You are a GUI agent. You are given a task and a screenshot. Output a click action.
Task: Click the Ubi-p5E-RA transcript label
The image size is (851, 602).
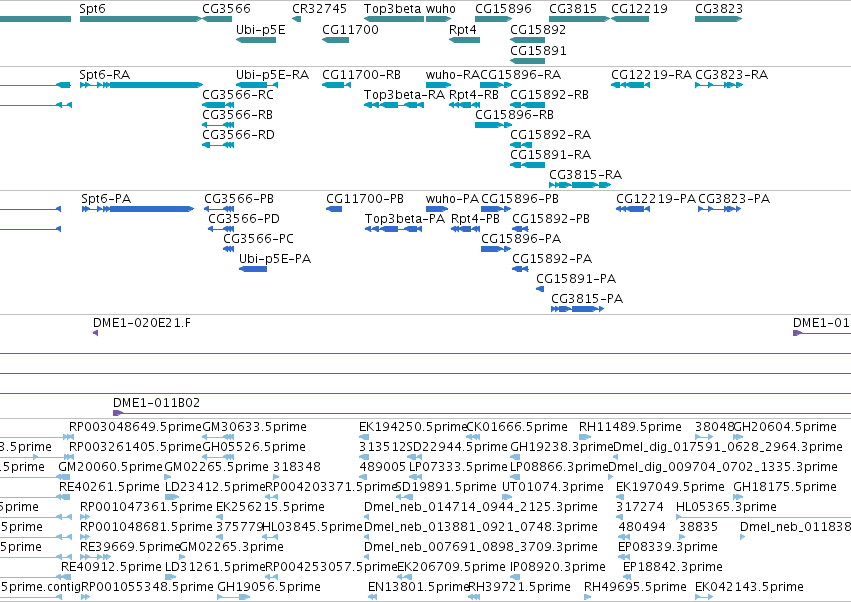point(272,74)
